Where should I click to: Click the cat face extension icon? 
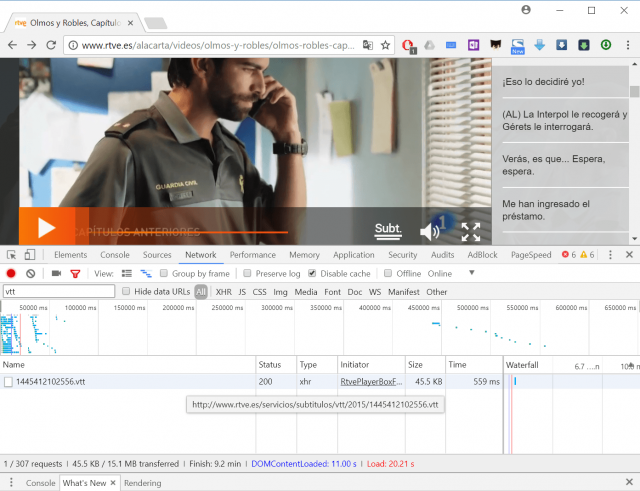coord(496,45)
